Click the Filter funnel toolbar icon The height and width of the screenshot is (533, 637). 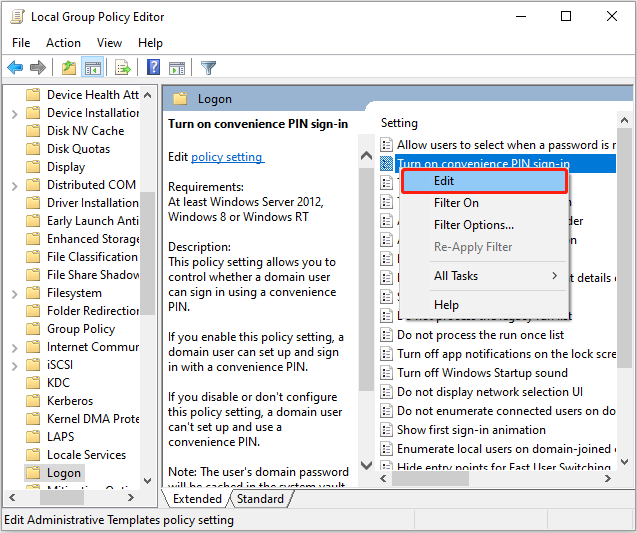click(x=208, y=67)
